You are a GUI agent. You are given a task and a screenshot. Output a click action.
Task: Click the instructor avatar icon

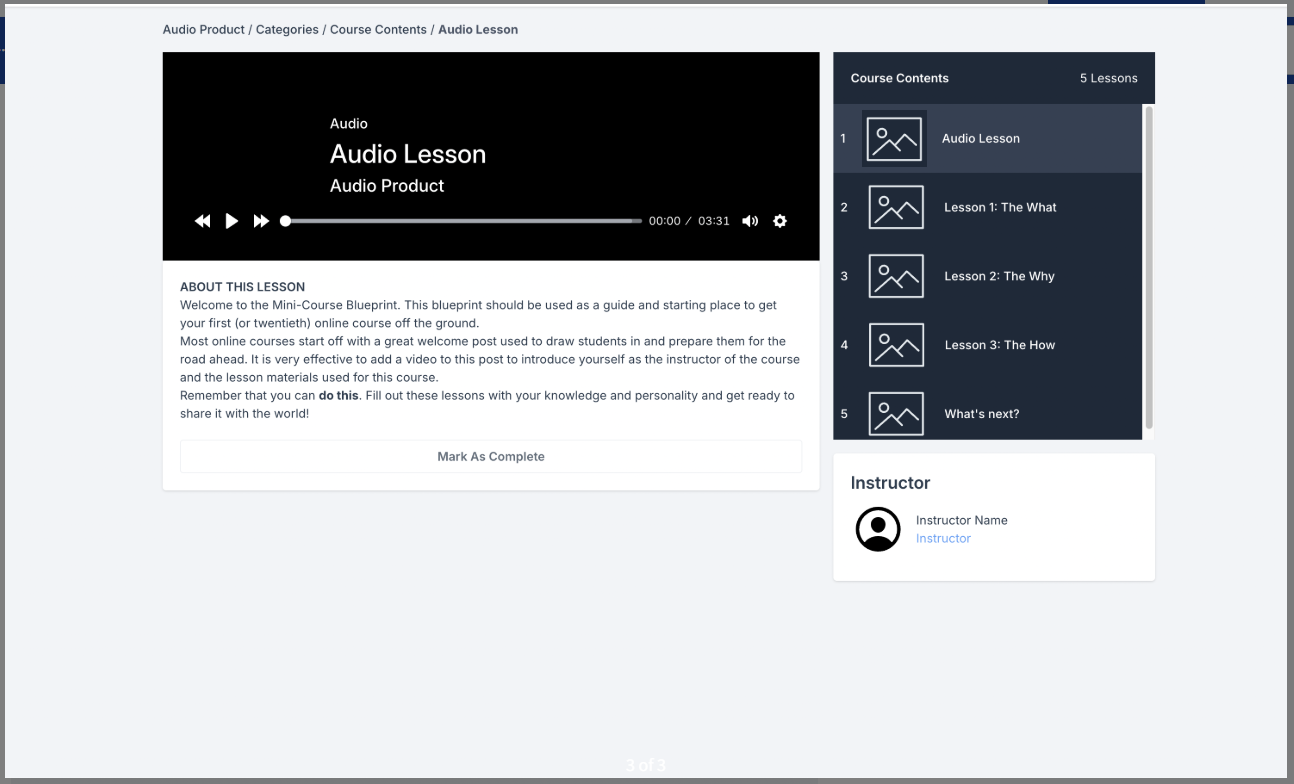pyautogui.click(x=878, y=529)
